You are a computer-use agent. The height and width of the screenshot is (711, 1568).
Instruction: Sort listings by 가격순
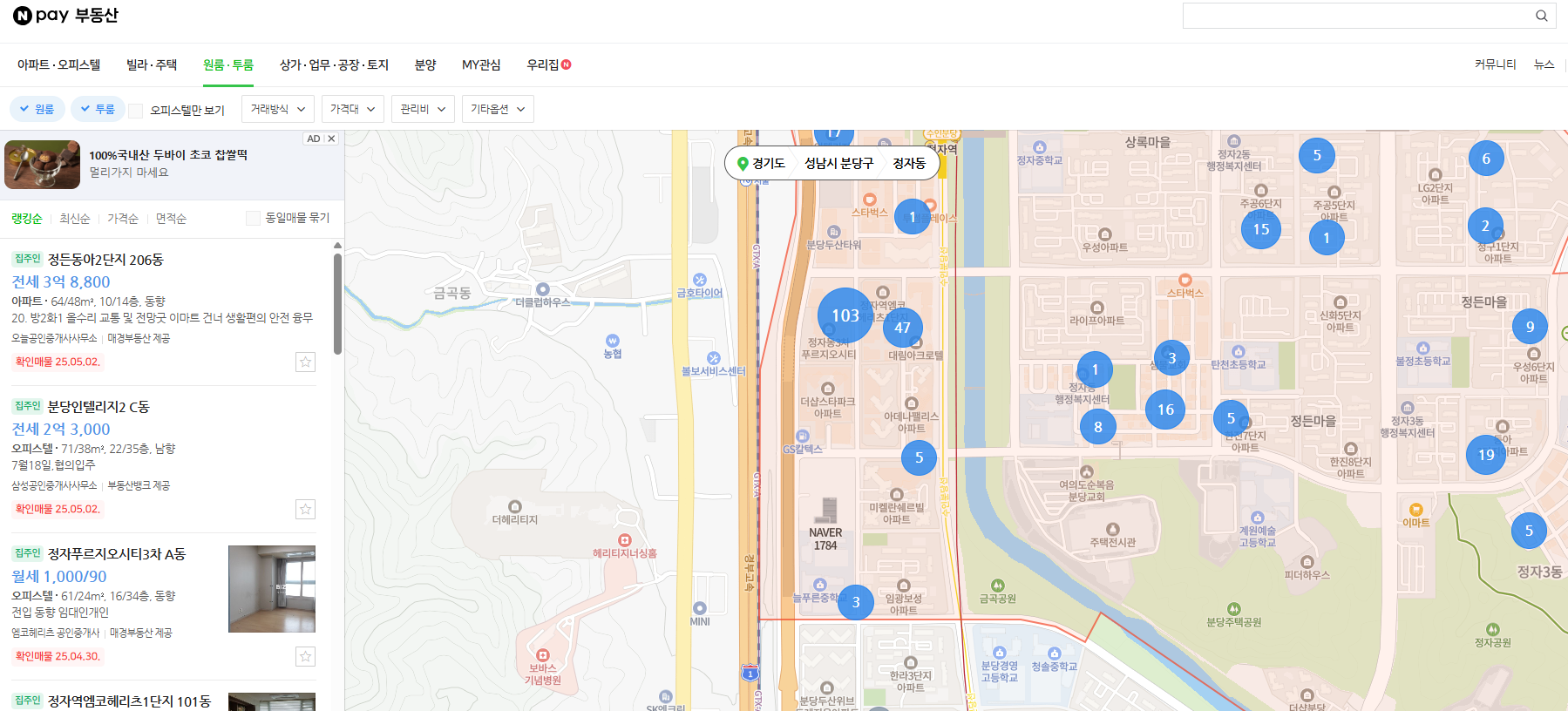coord(123,219)
